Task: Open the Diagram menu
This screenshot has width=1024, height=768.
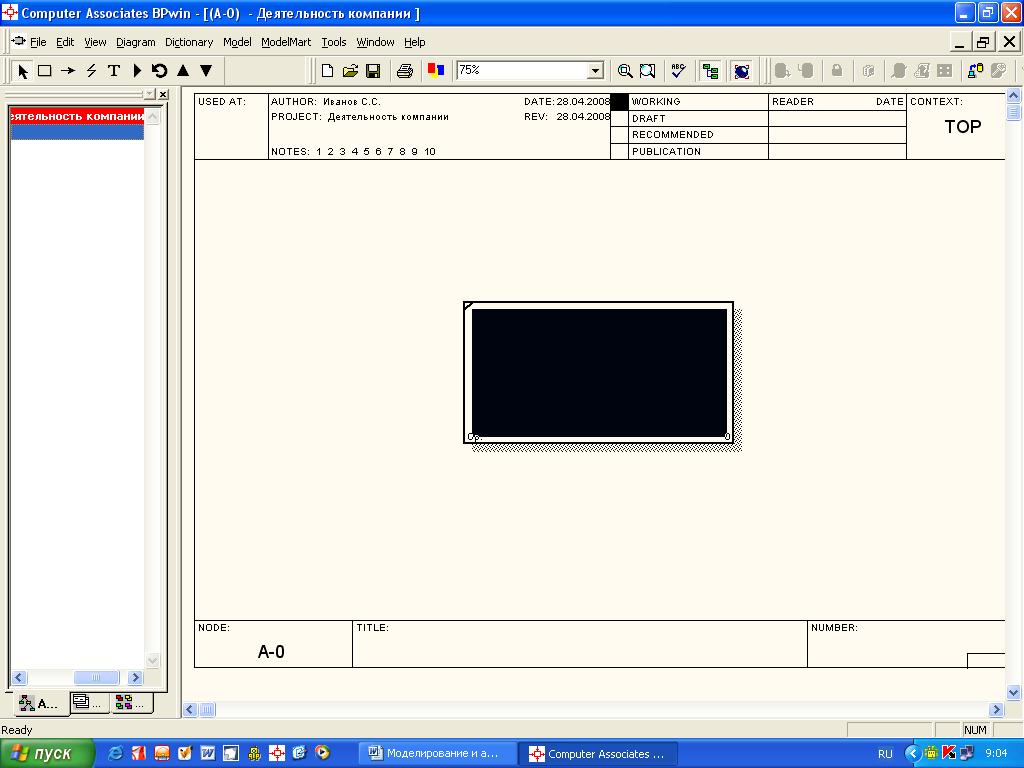Action: (x=136, y=42)
